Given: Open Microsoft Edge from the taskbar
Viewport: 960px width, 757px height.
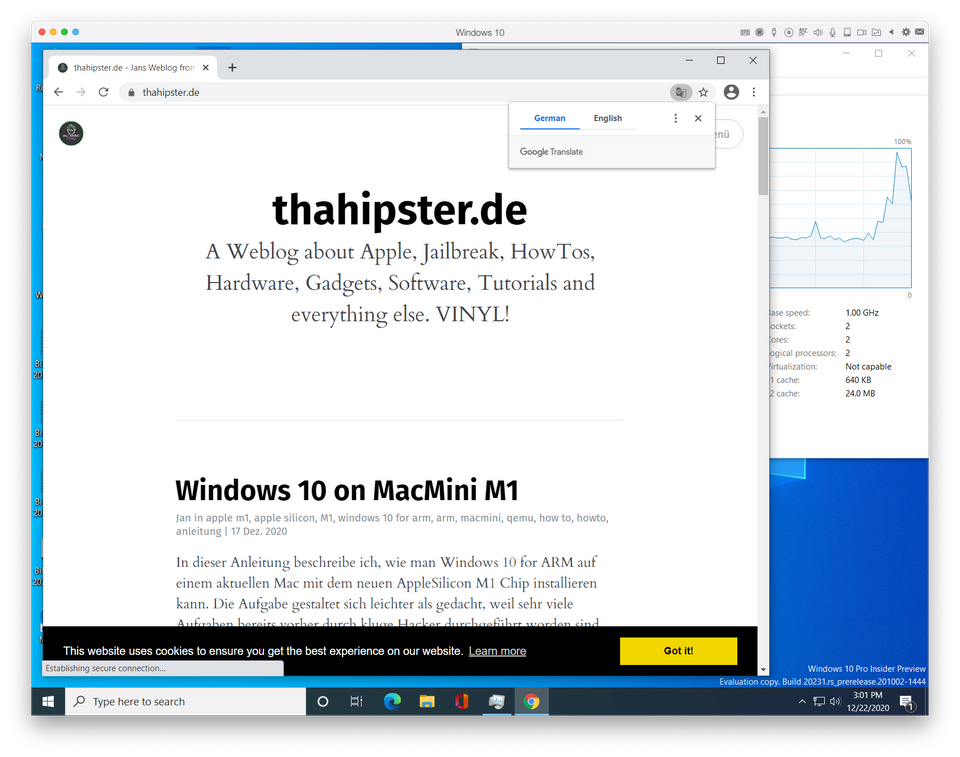Looking at the screenshot, I should (x=392, y=702).
